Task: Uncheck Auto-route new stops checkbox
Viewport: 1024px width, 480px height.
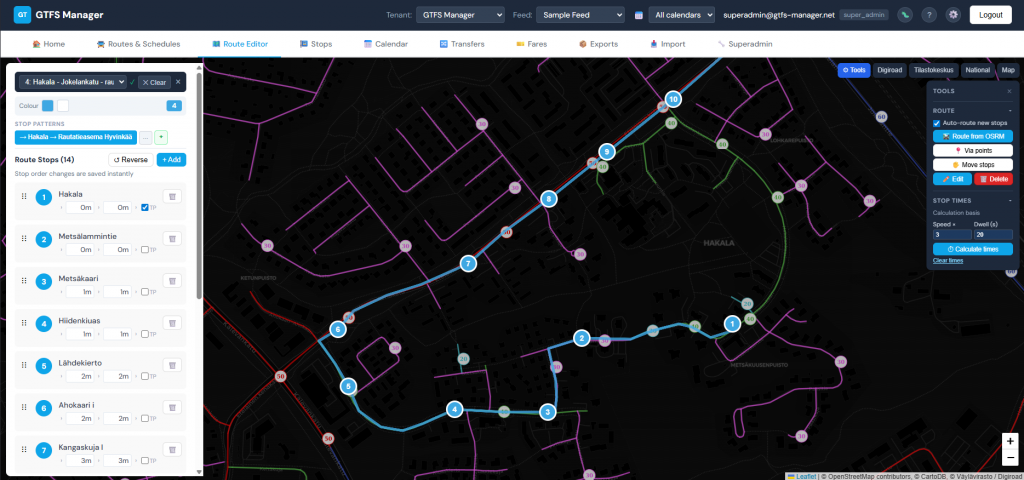Action: coord(937,123)
